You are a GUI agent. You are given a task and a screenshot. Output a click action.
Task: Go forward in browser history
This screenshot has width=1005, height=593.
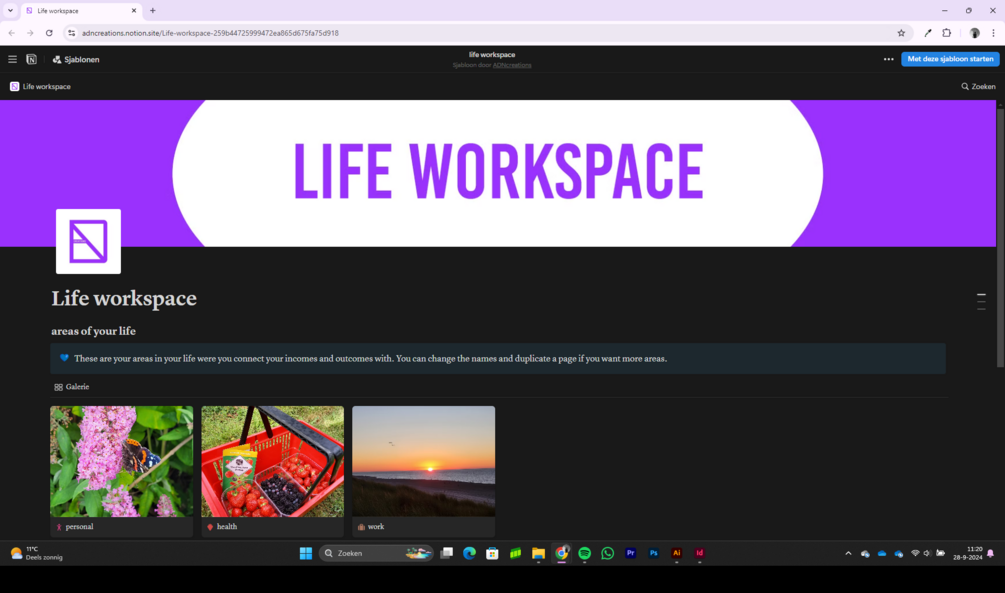coord(30,33)
